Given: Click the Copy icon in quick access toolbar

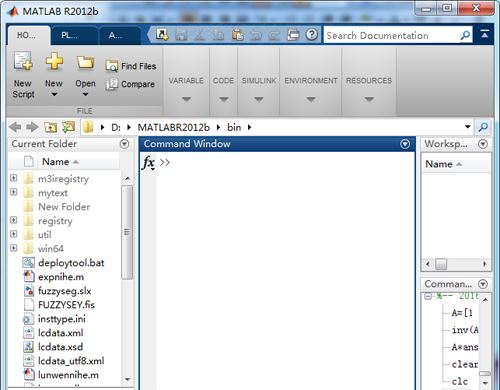Looking at the screenshot, I should (218, 35).
